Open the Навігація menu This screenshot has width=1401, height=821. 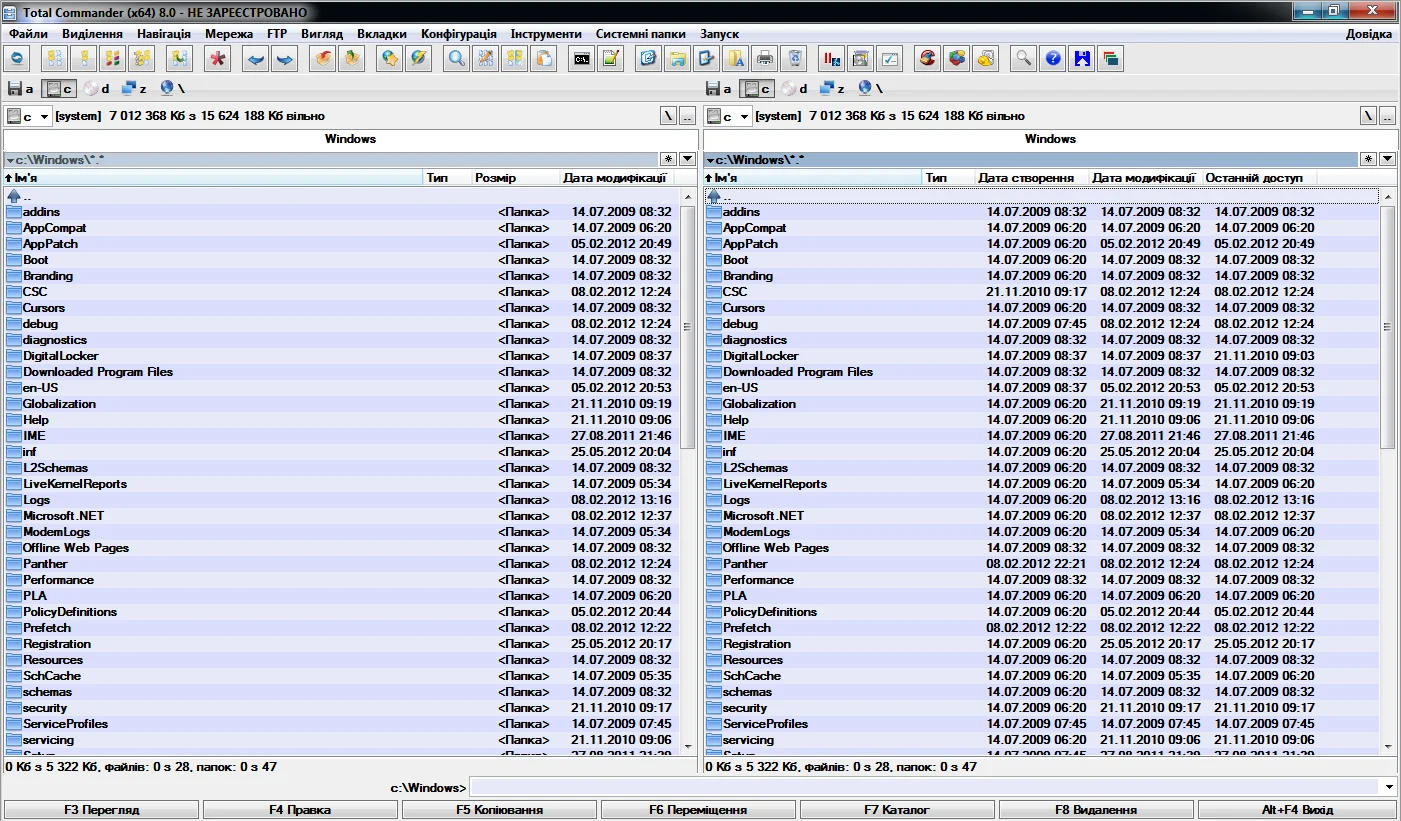click(164, 34)
